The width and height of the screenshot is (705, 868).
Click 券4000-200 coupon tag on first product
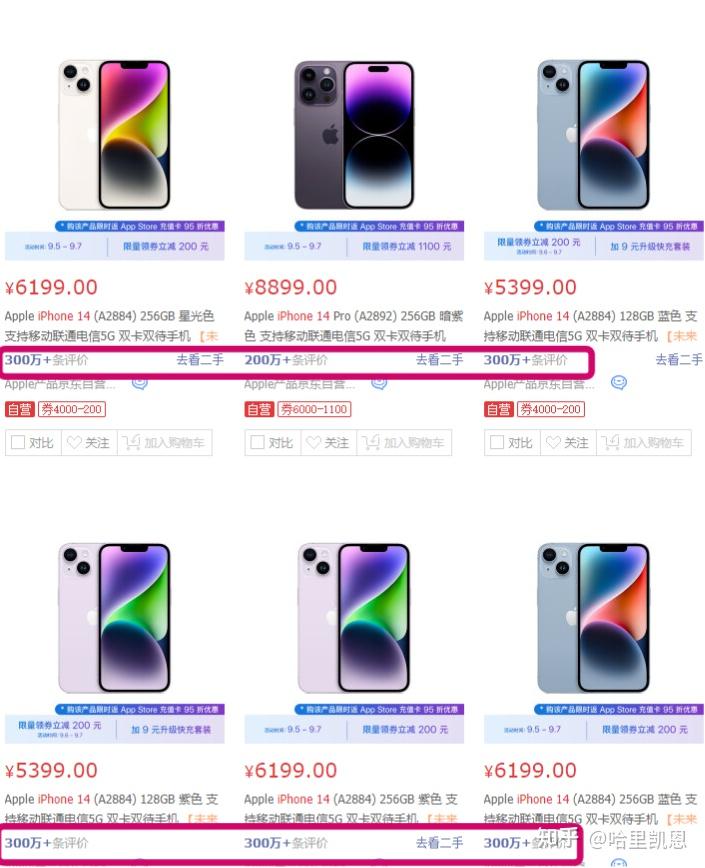(x=72, y=410)
